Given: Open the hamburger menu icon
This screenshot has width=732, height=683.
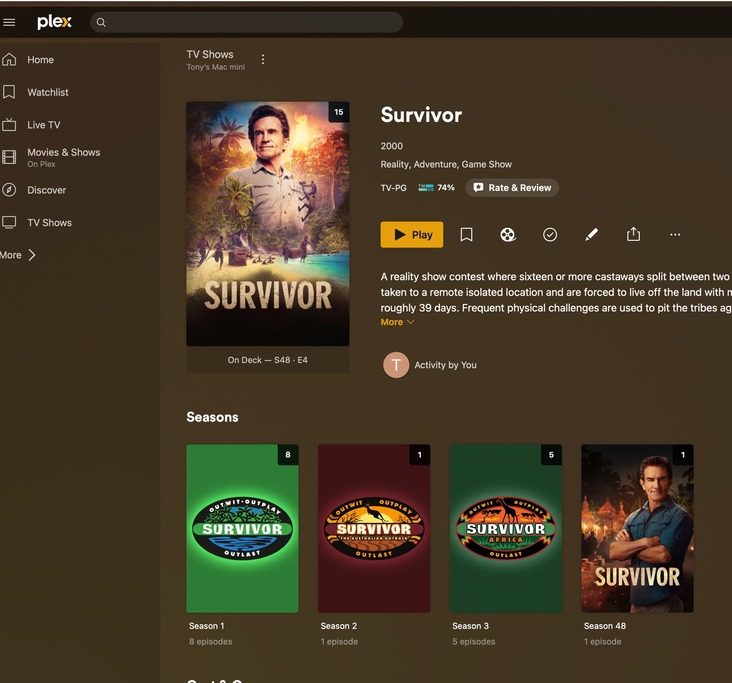Looking at the screenshot, I should coord(9,22).
